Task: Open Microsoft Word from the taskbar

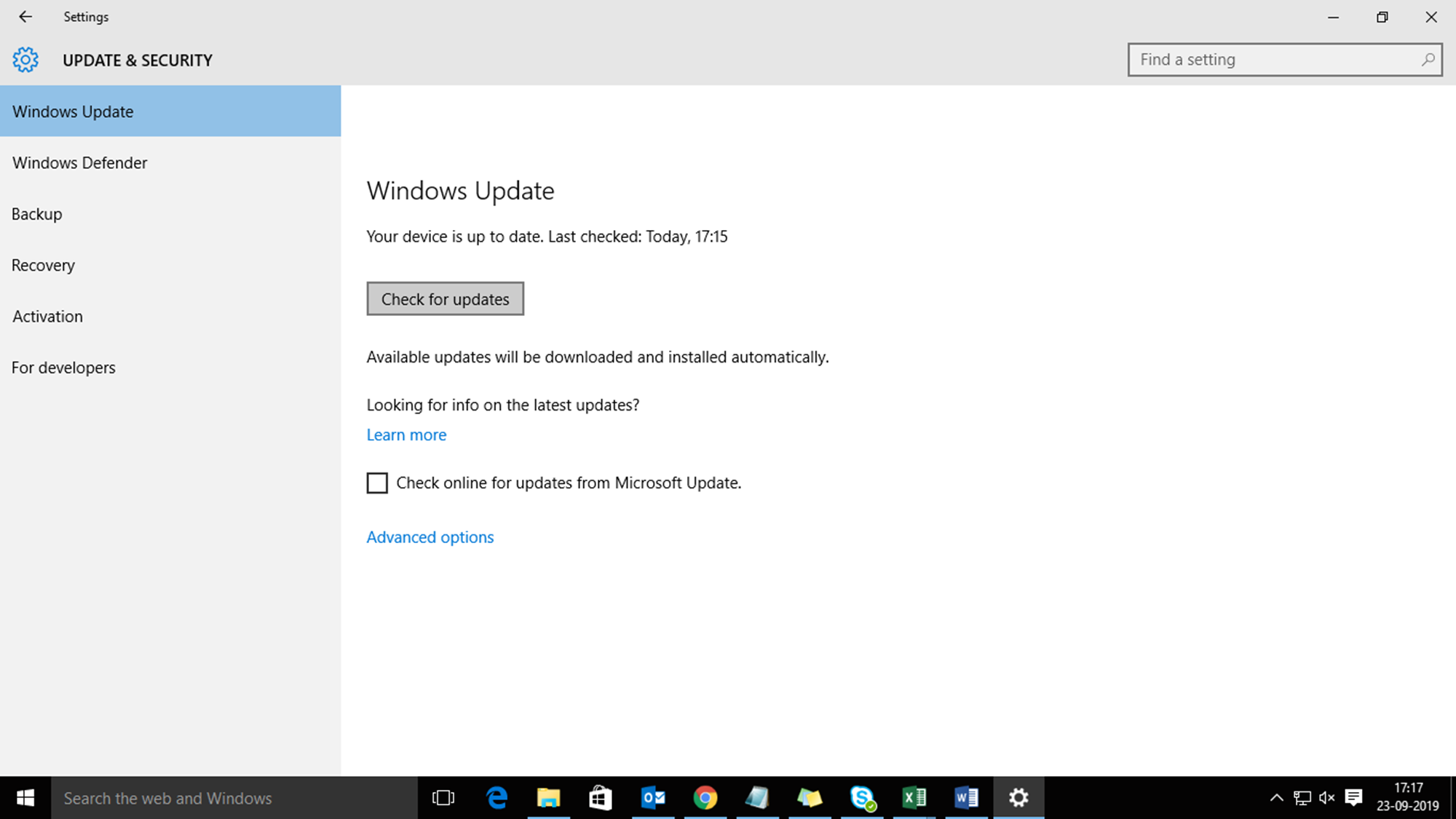Action: pyautogui.click(x=966, y=797)
